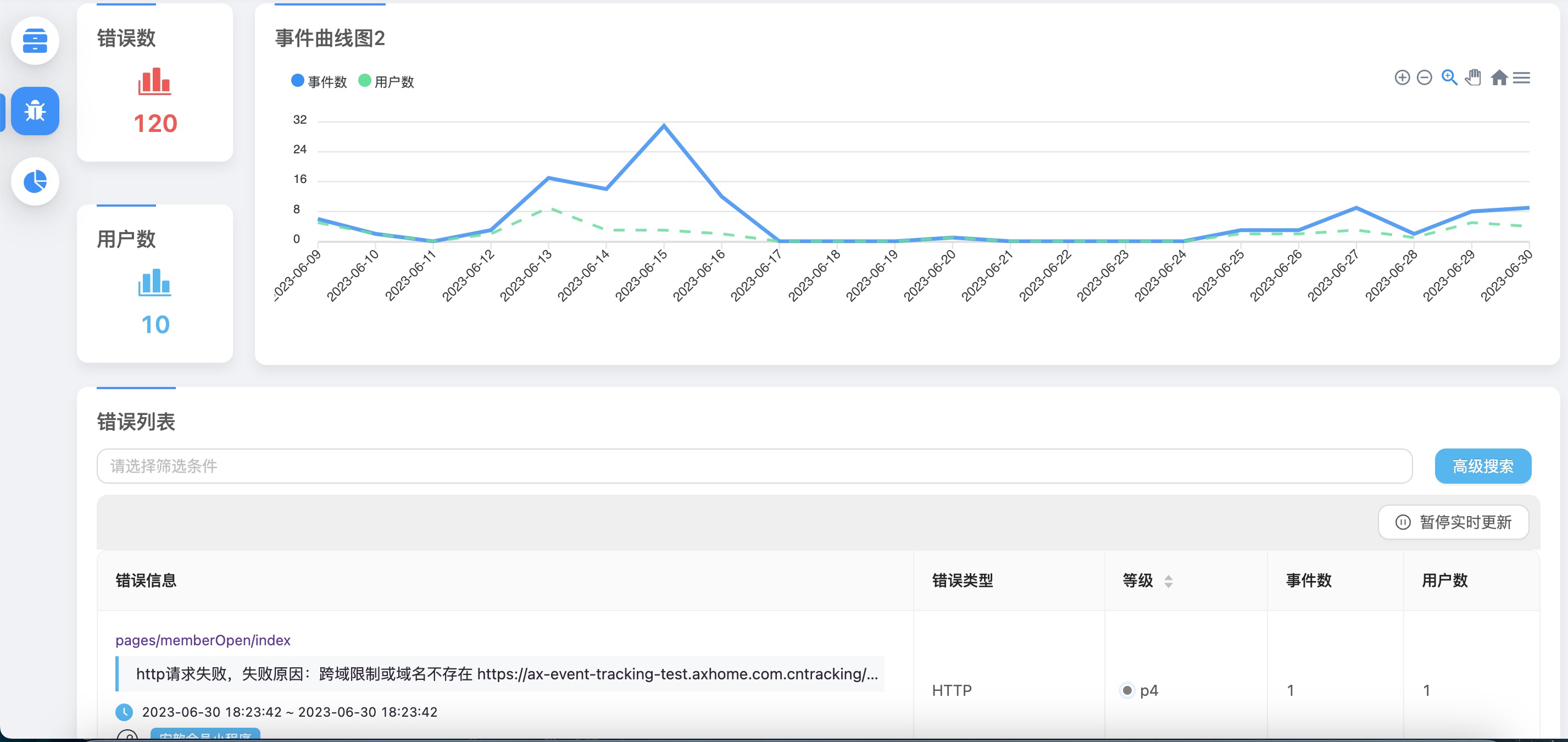Screen dimensions: 1568x742
Task: Open the pie chart statistics sidebar icon
Action: pos(35,181)
